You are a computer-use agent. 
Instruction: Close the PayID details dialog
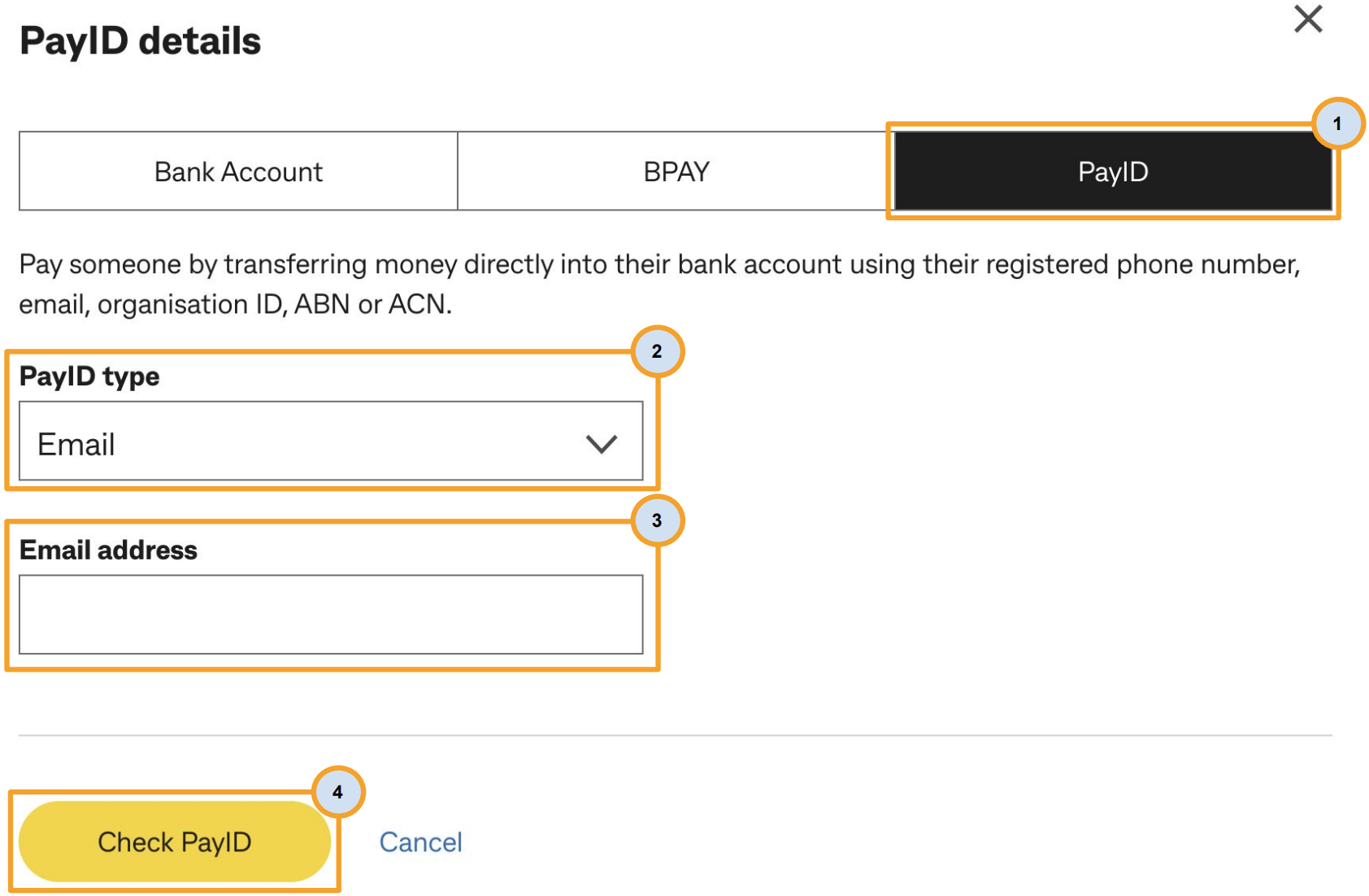[1308, 19]
